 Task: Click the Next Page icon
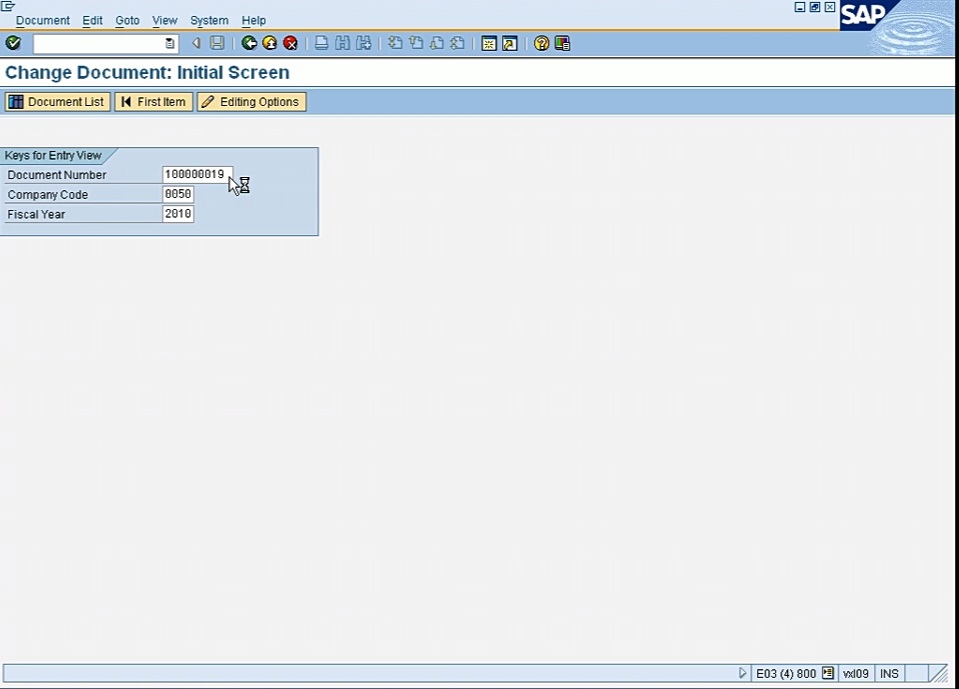437,43
